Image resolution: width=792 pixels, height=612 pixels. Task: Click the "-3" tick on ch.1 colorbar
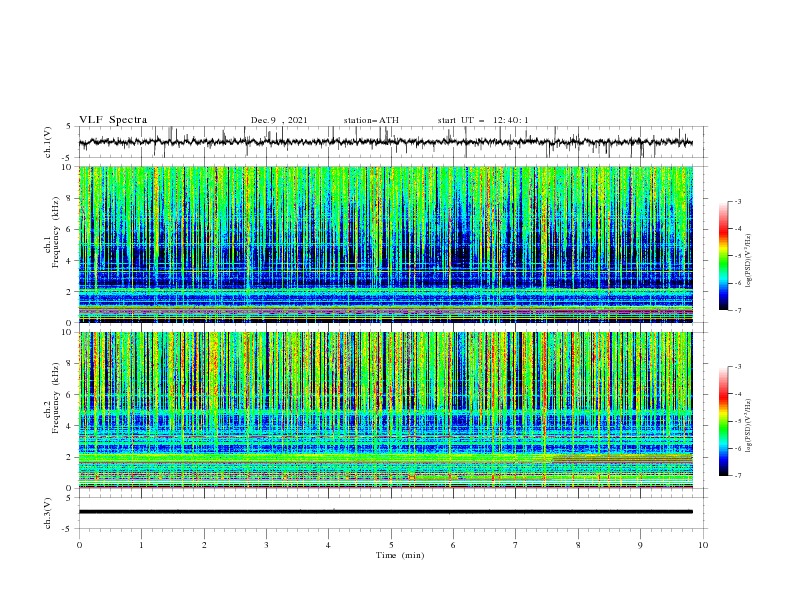tap(737, 201)
